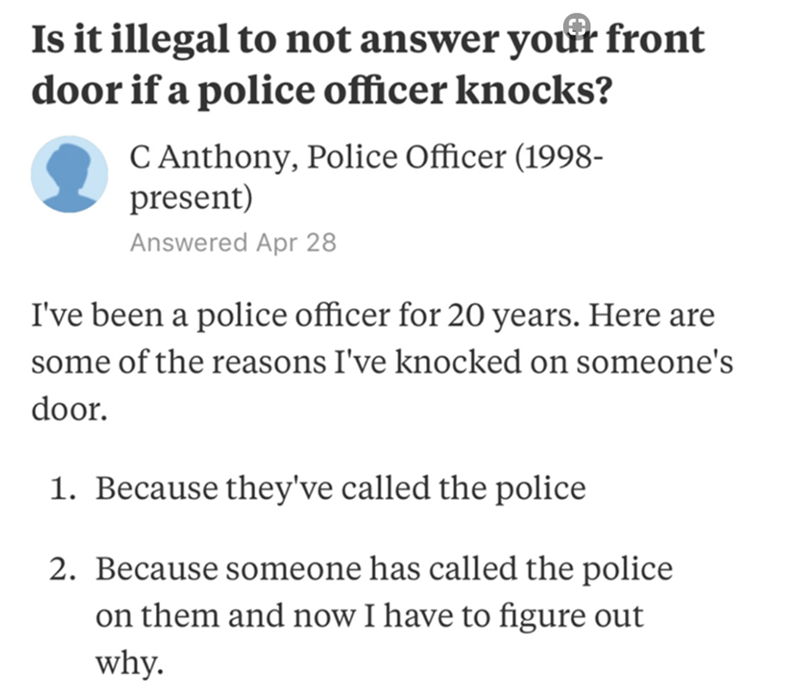Select the line "Because someone has called the police"
This screenshot has height=696, width=800.
coord(384,569)
